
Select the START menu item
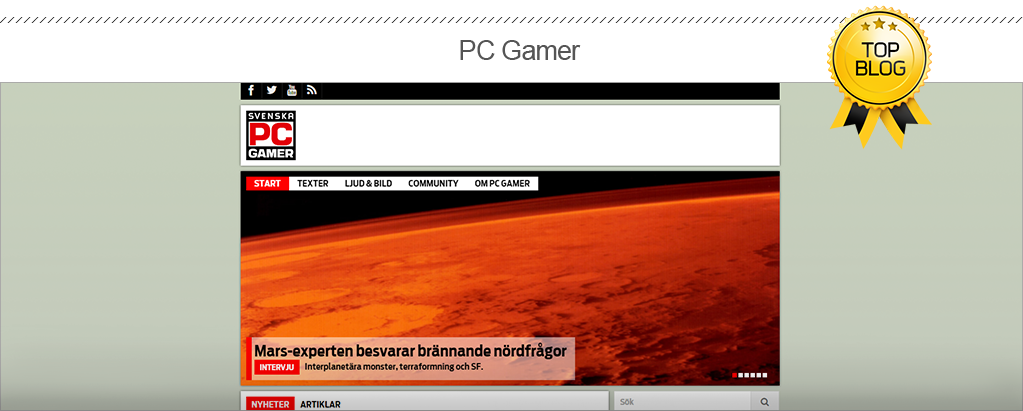tap(267, 184)
